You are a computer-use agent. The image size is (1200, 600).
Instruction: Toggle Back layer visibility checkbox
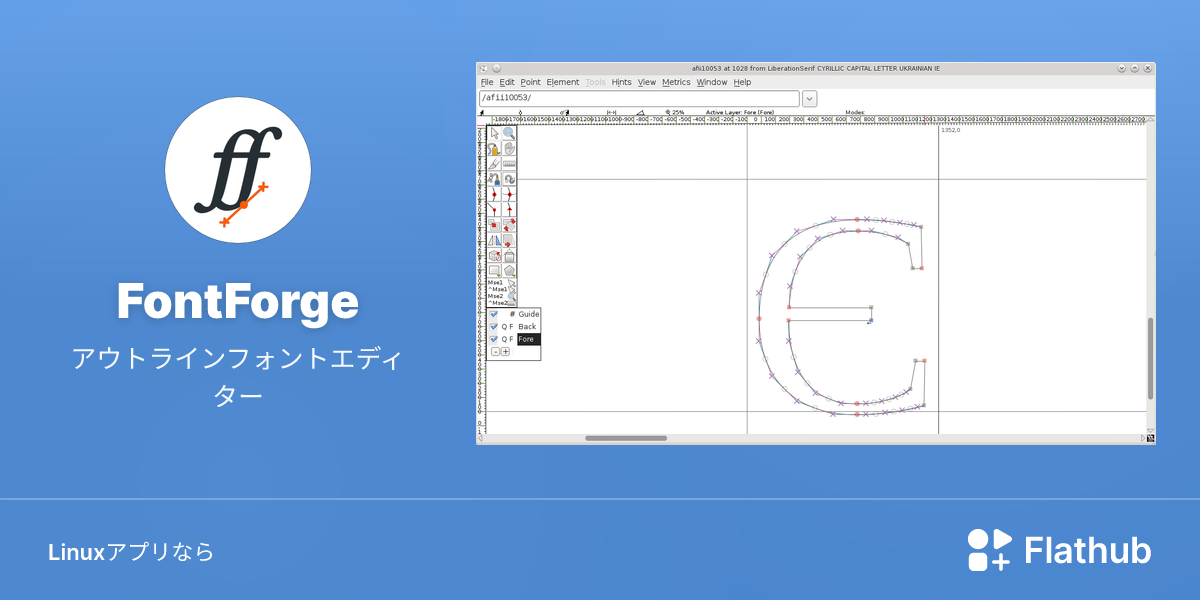493,327
